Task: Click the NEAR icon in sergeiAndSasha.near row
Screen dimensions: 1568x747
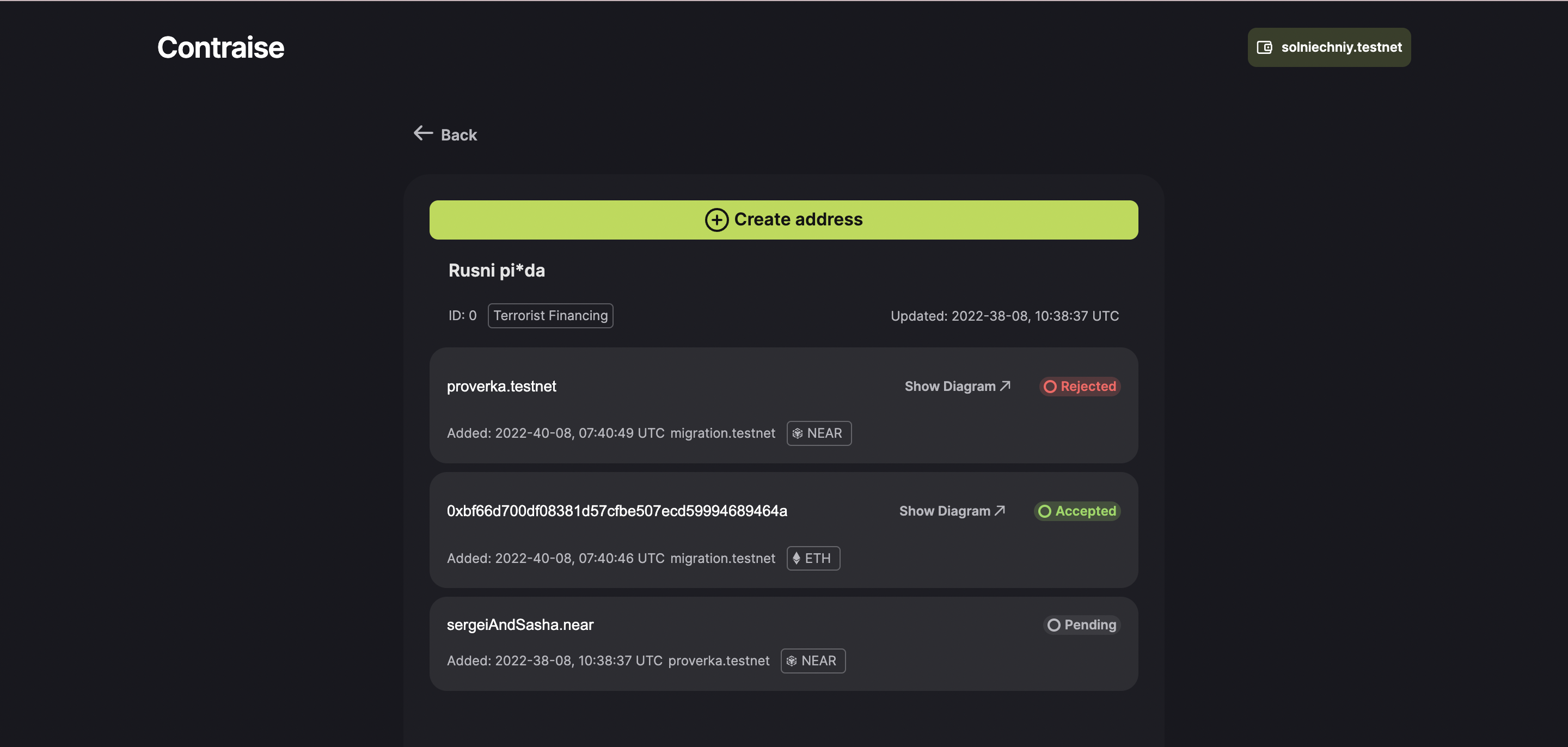Action: click(791, 661)
